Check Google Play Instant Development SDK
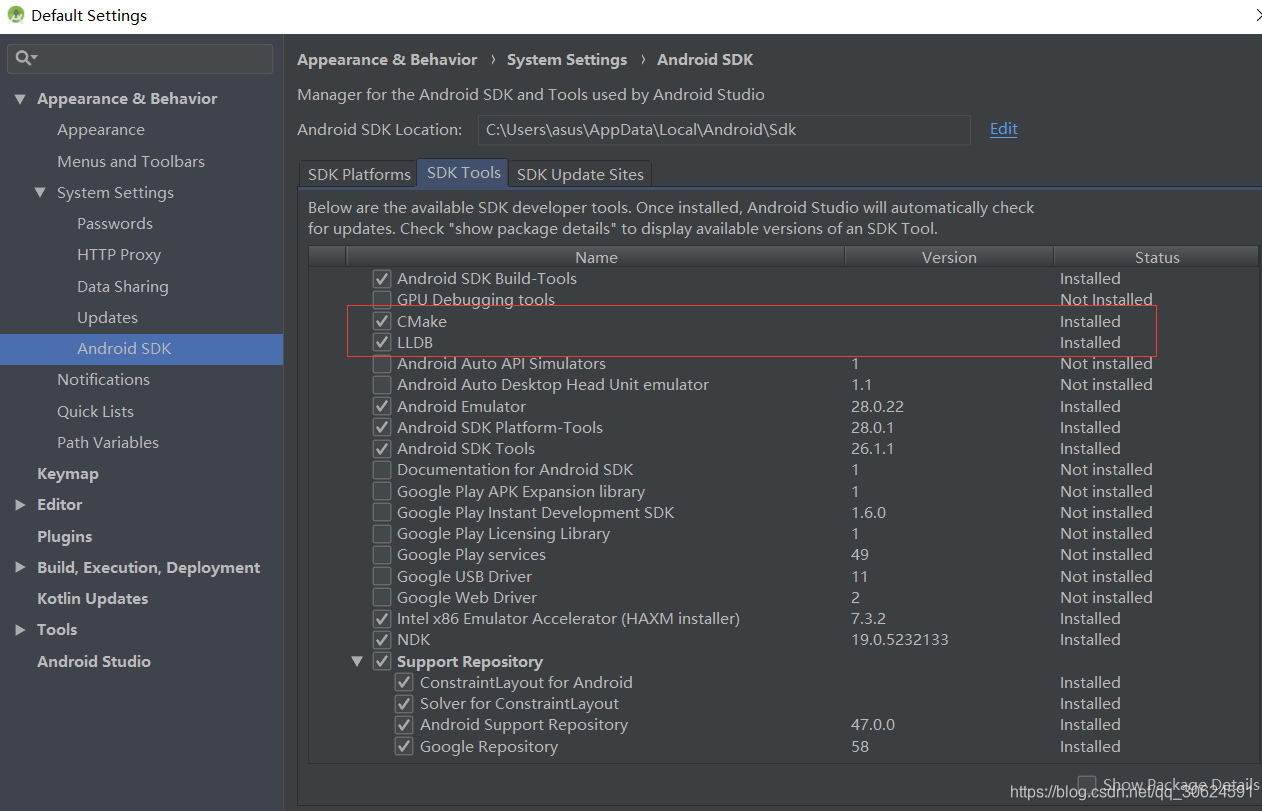The width and height of the screenshot is (1262, 811). 382,513
